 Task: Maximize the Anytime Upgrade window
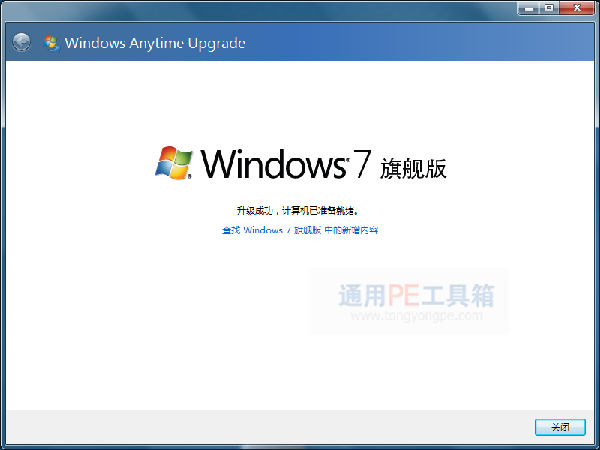[x=549, y=8]
